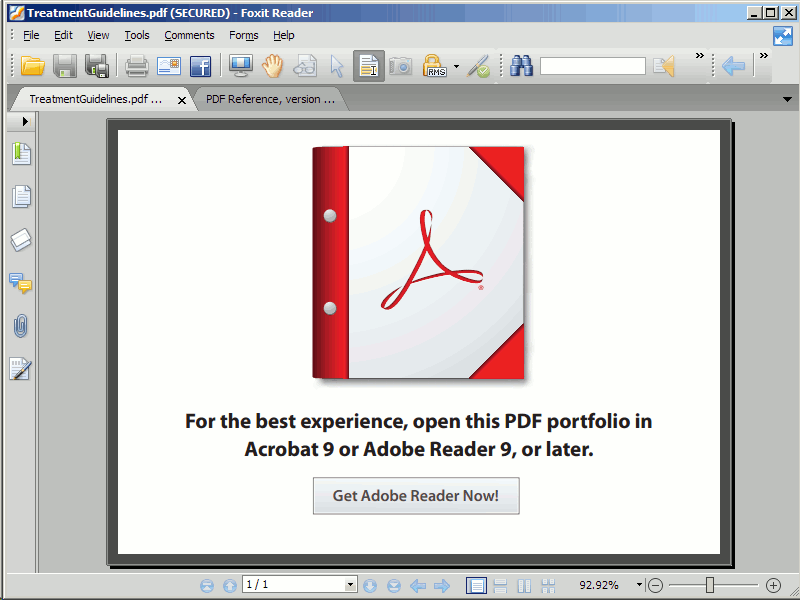Click the page number 1 / 1 field
Viewport: 800px width, 600px height.
(294, 585)
